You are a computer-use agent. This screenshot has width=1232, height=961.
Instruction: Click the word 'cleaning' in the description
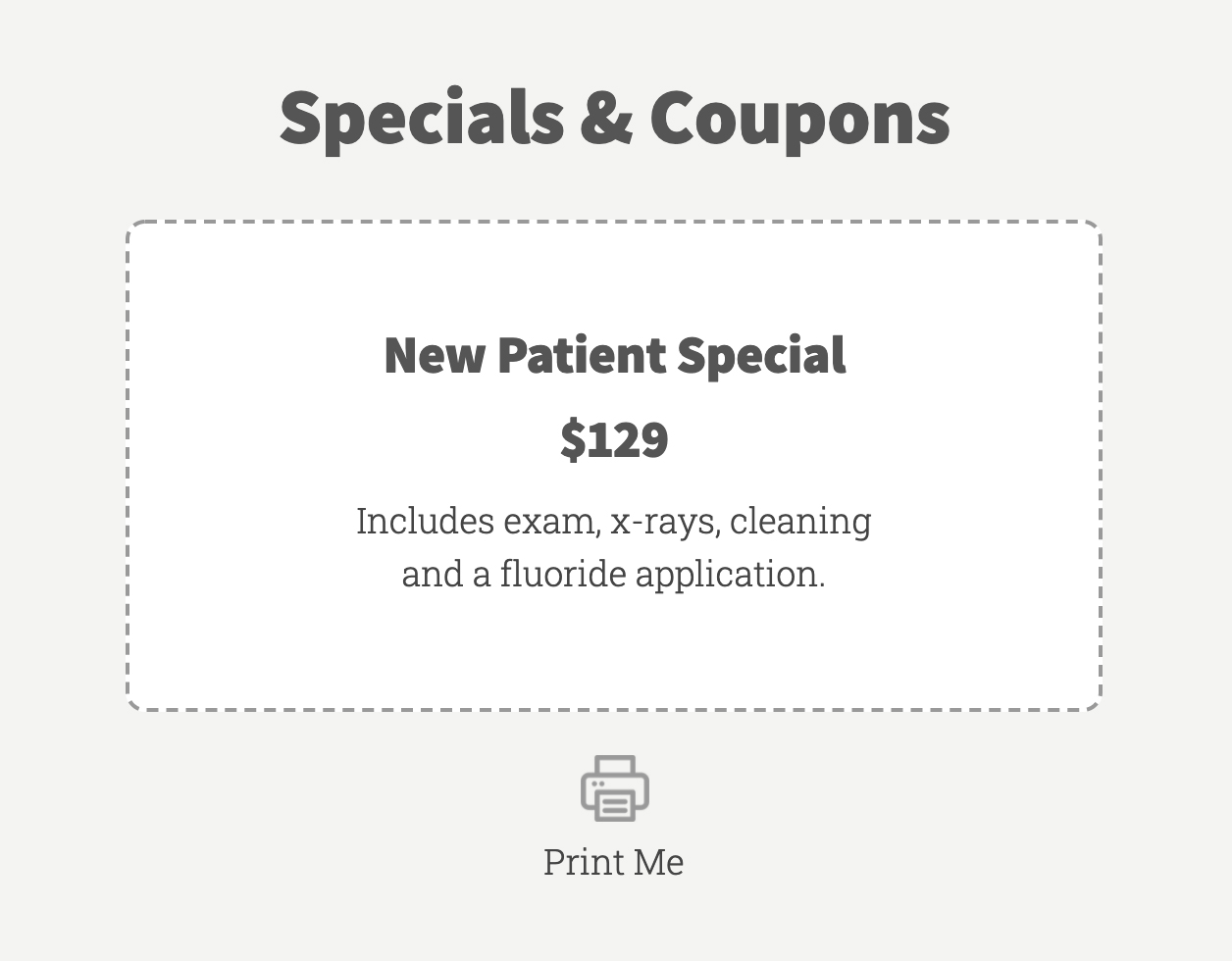click(800, 522)
